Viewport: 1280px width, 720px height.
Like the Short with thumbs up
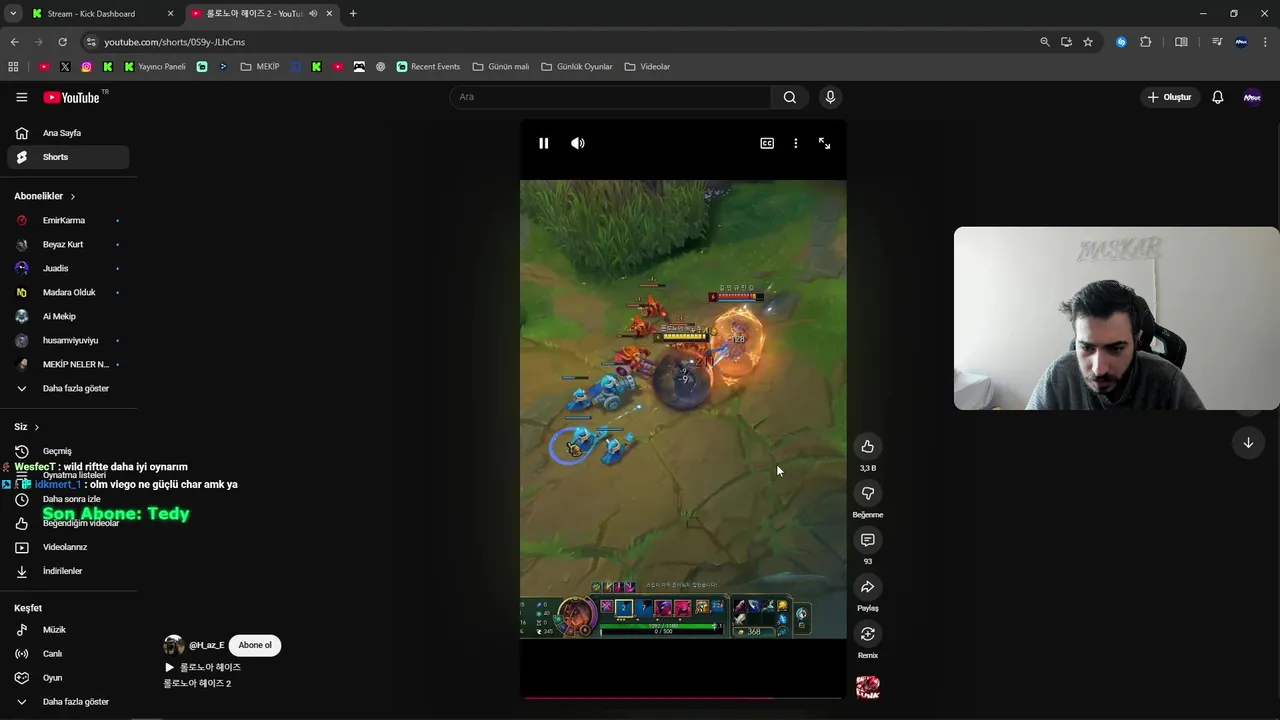(x=868, y=446)
